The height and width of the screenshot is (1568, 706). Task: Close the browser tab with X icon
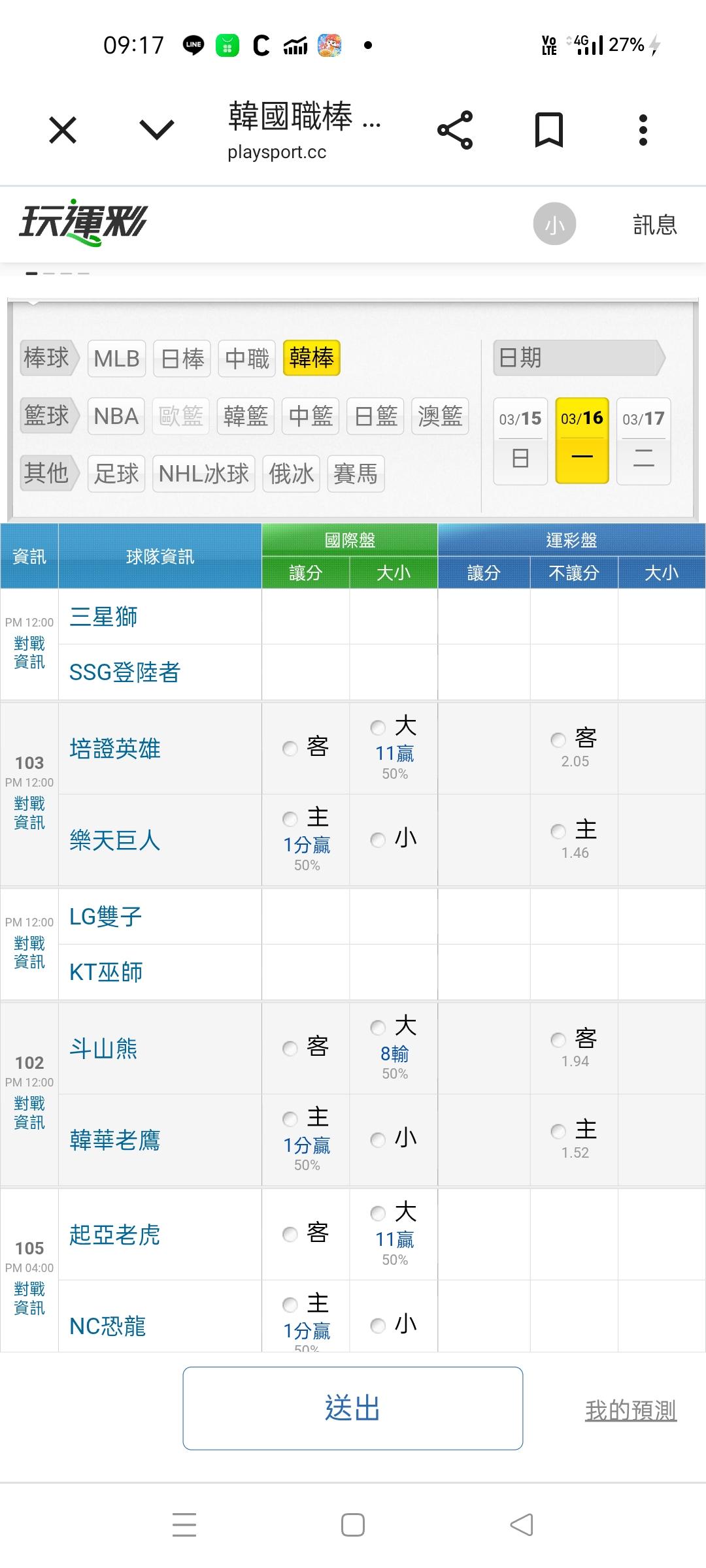(63, 130)
